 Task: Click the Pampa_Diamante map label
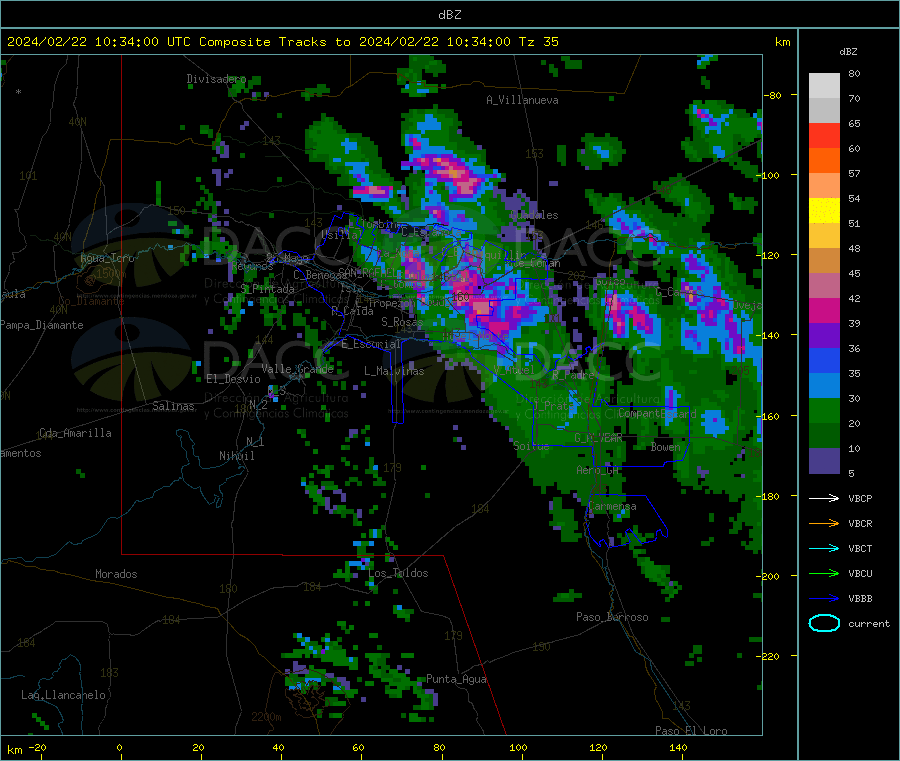coord(42,325)
